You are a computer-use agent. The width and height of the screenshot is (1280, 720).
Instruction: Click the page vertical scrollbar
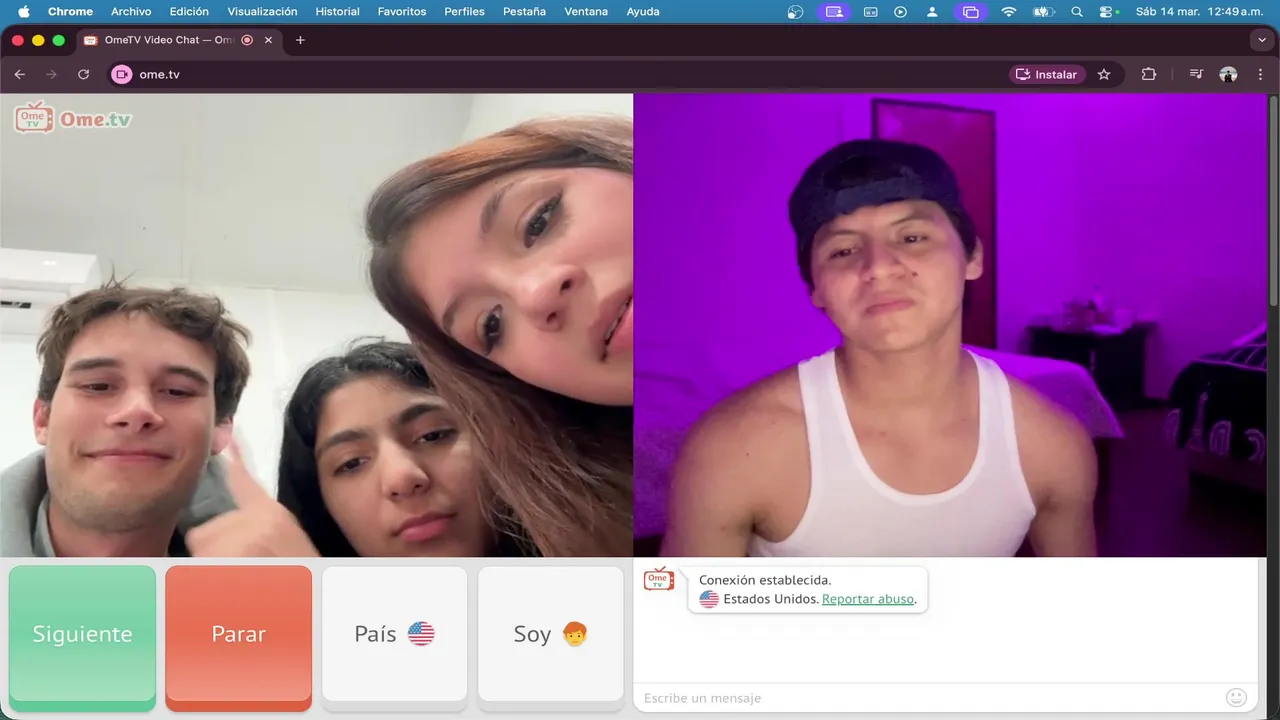[1273, 200]
